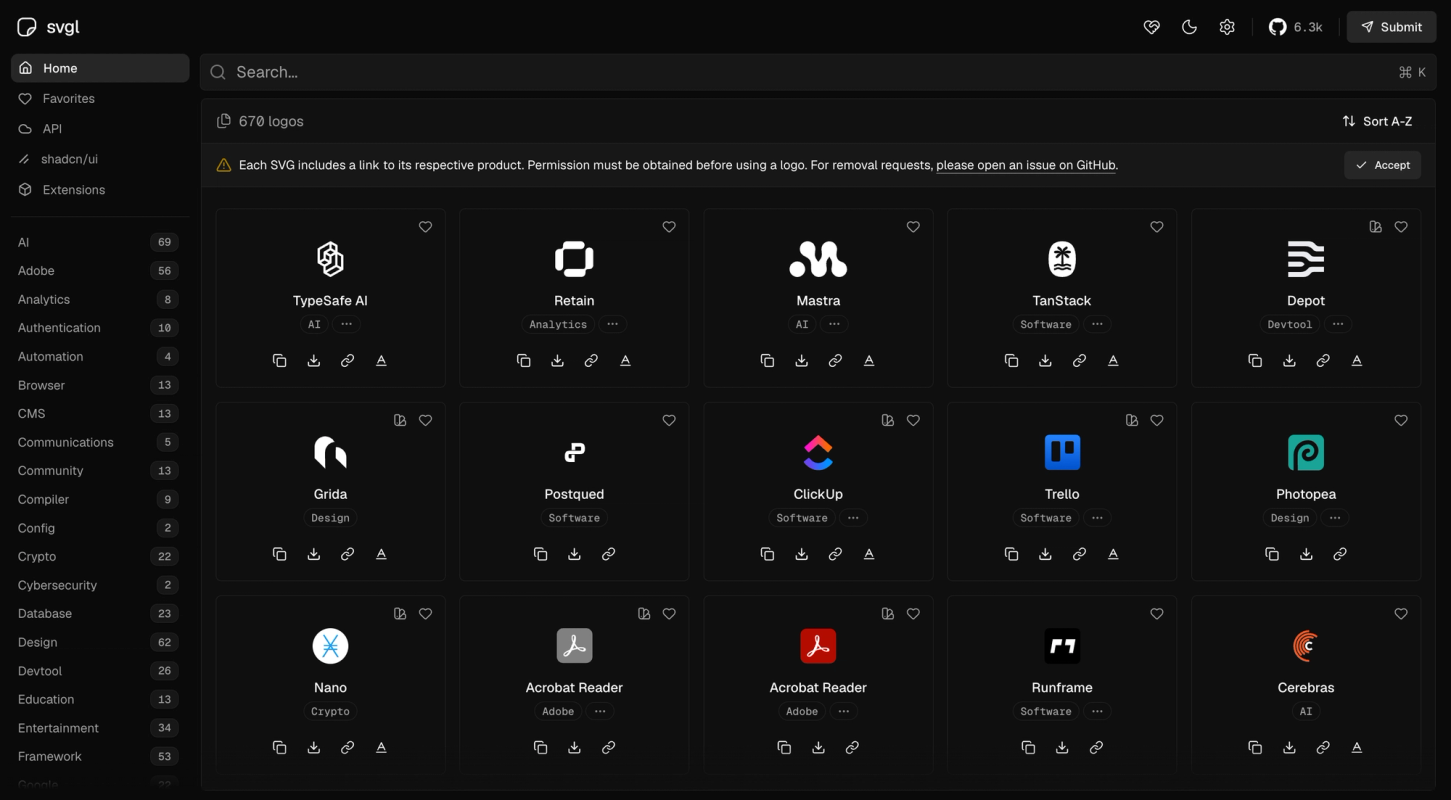The image size is (1451, 800).
Task: Open the GitHub repository icon
Action: point(1295,27)
